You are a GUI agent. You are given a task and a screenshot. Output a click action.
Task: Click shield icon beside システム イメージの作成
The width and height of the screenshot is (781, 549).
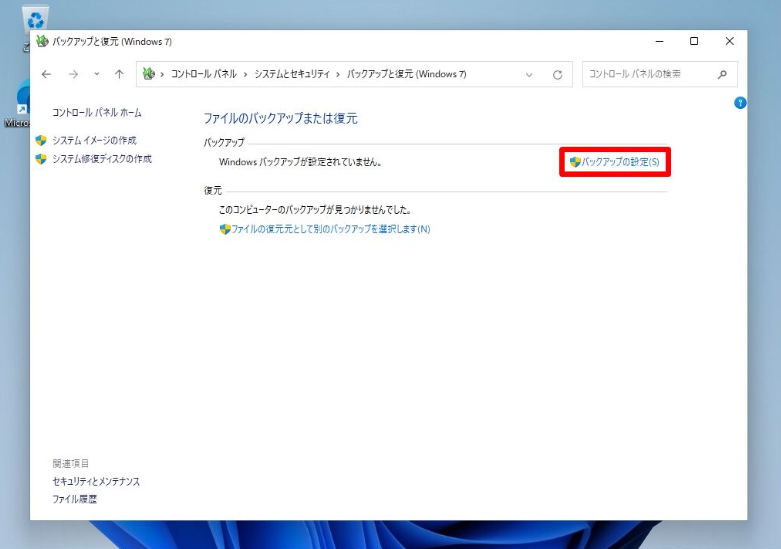pyautogui.click(x=41, y=140)
